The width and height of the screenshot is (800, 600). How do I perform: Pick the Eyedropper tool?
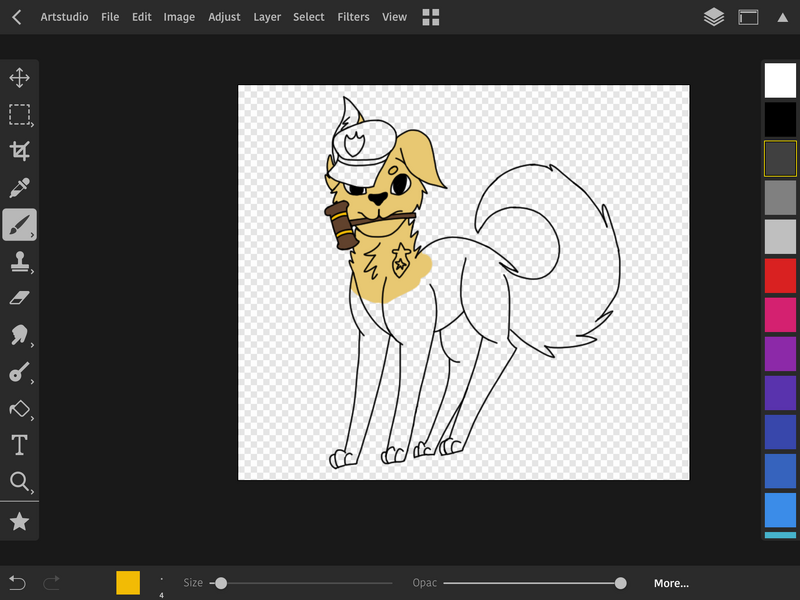19,188
